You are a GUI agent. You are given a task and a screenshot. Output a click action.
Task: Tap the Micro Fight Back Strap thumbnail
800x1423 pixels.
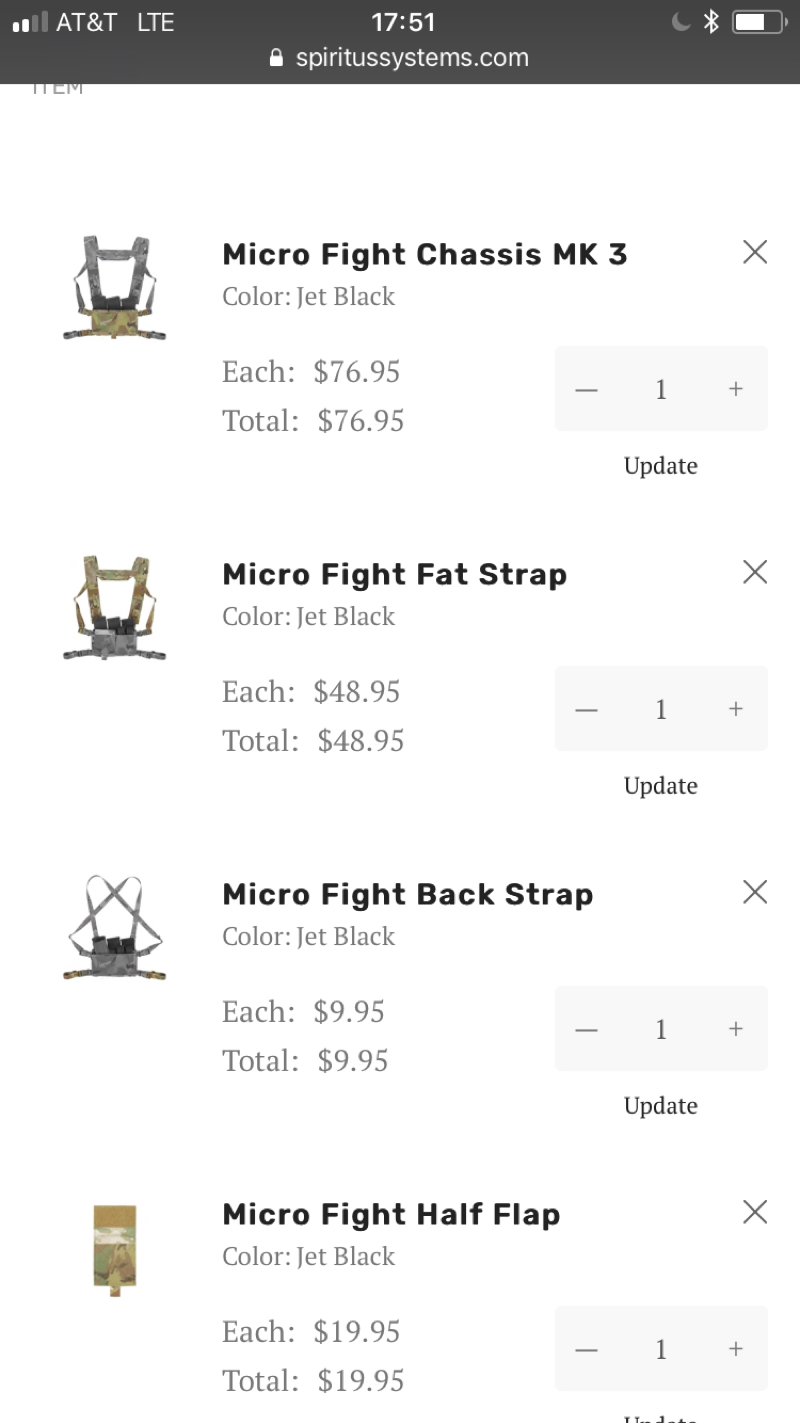(114, 928)
